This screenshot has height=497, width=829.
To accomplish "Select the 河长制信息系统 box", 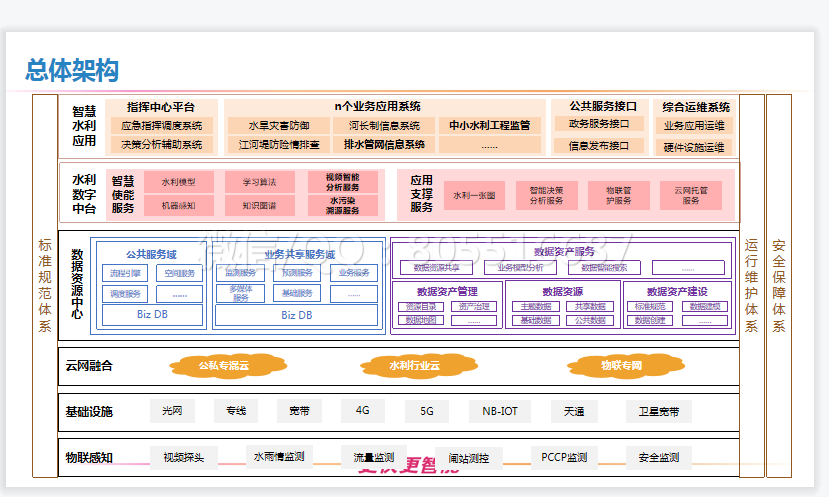I will point(384,126).
